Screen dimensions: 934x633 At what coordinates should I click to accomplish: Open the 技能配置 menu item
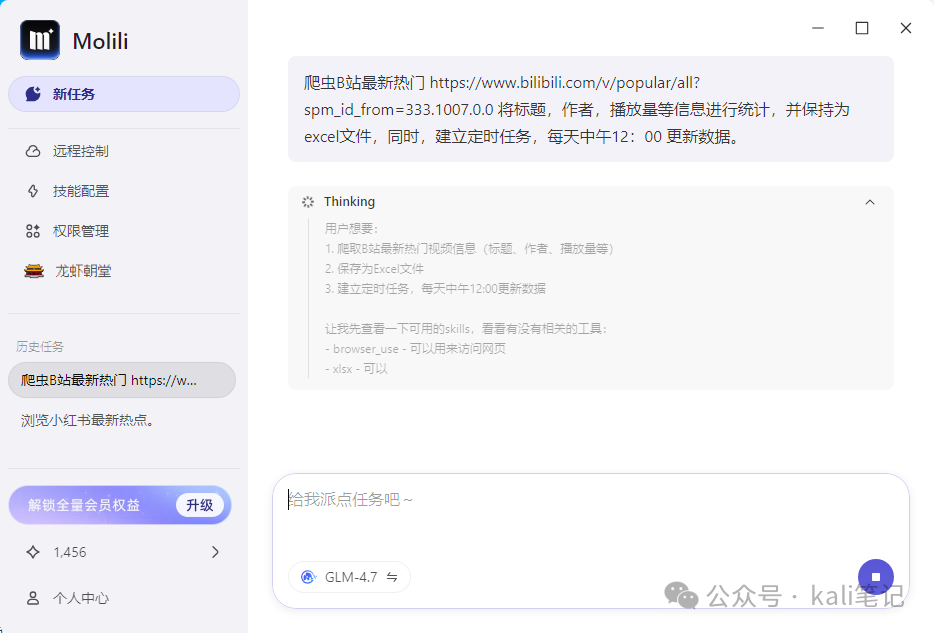pos(124,191)
